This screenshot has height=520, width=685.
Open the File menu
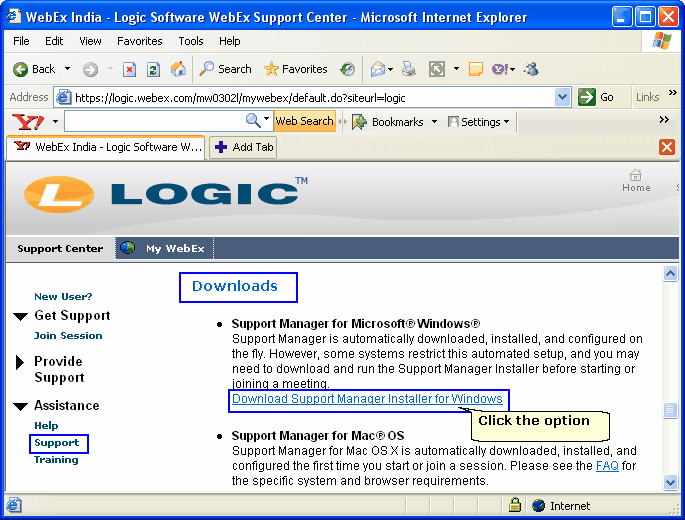tap(21, 41)
